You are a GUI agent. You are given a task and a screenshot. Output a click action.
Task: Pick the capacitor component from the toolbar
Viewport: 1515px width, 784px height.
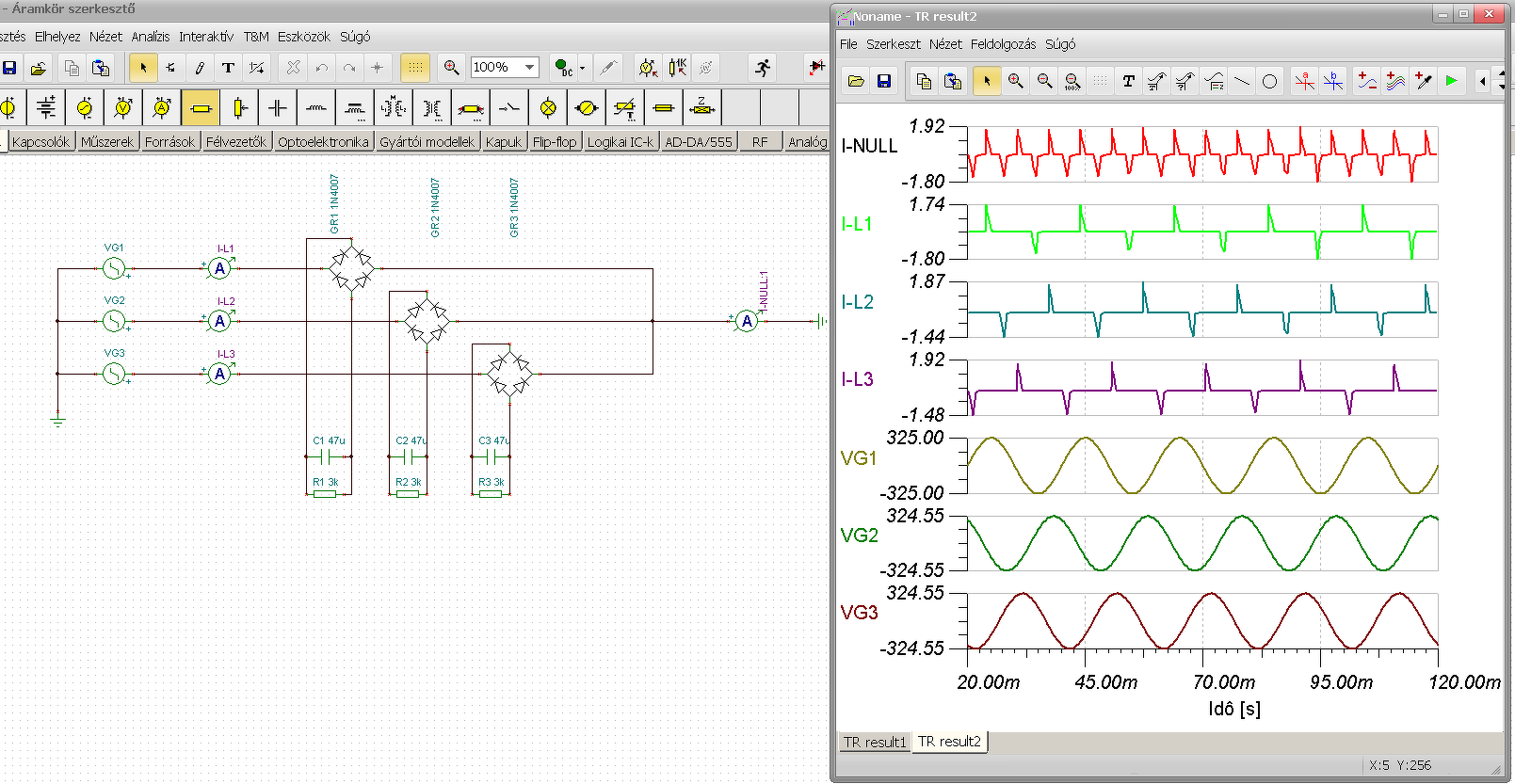point(278,108)
